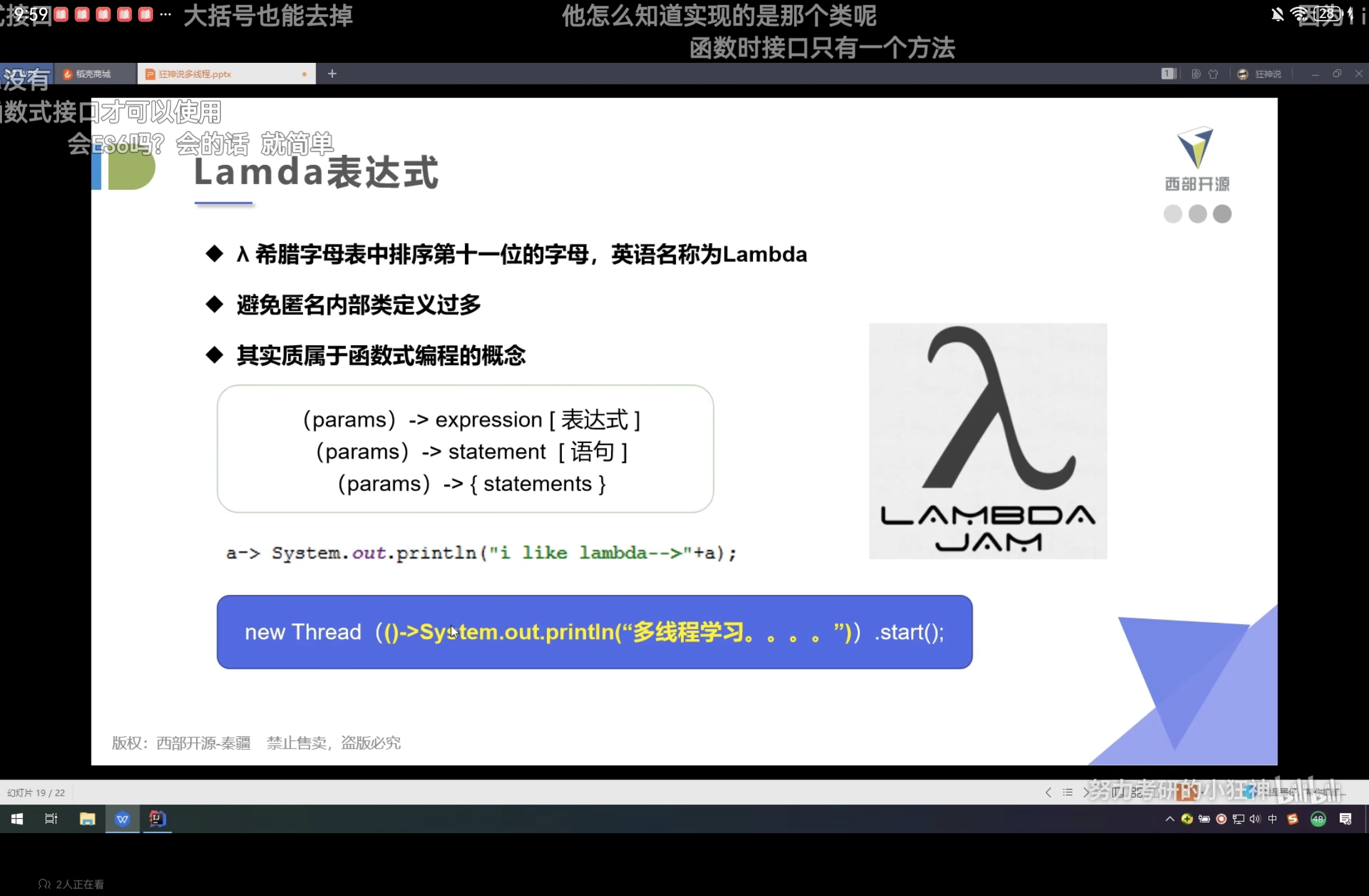Expand hidden system tray icons
The width and height of the screenshot is (1369, 896).
1170,819
